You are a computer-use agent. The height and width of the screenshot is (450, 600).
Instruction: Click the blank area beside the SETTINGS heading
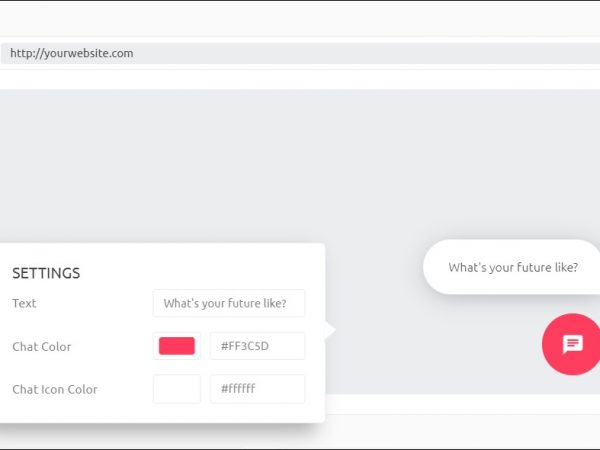200,270
